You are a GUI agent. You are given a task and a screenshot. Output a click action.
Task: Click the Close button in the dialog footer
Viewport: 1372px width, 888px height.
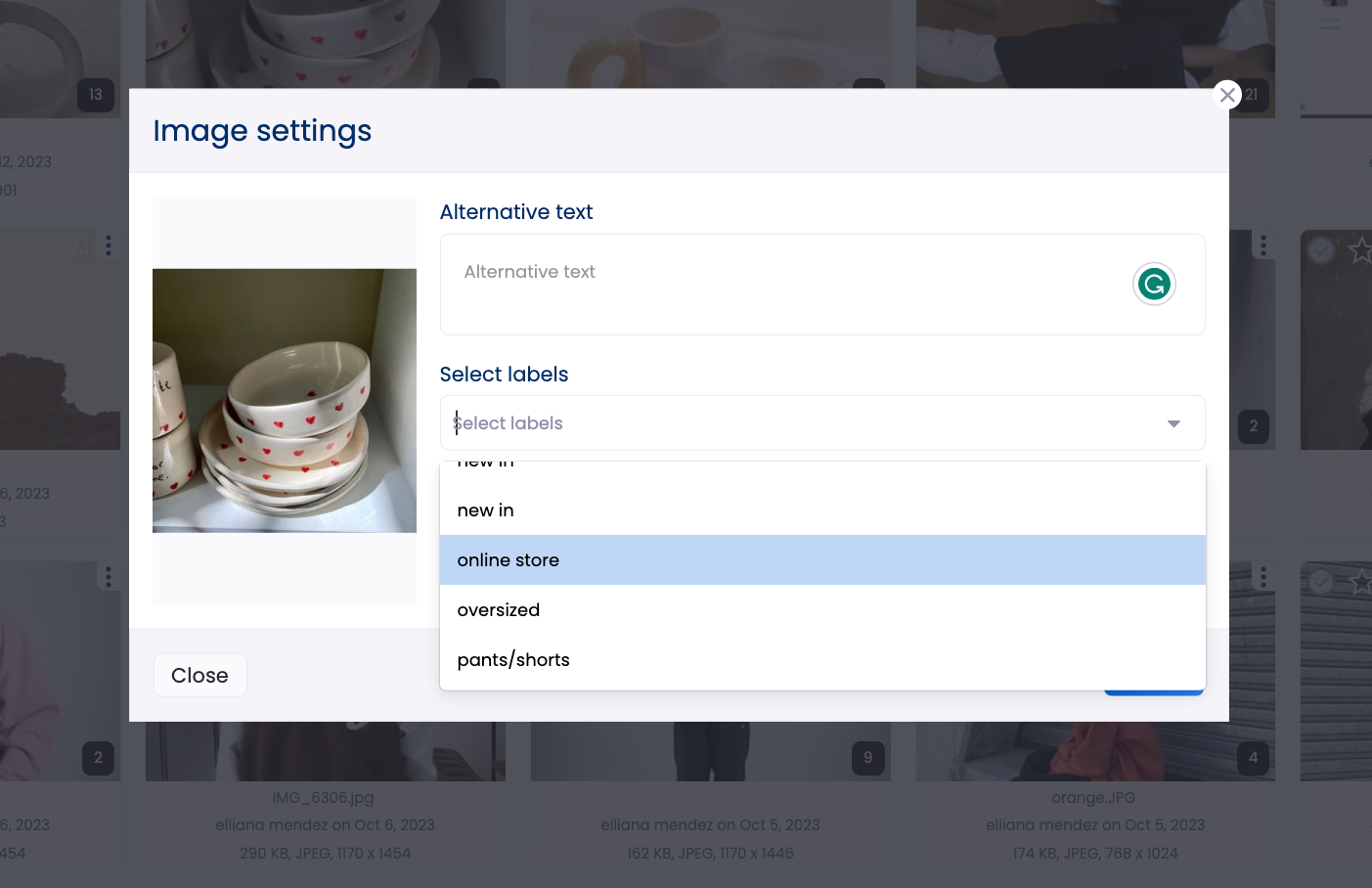(200, 676)
